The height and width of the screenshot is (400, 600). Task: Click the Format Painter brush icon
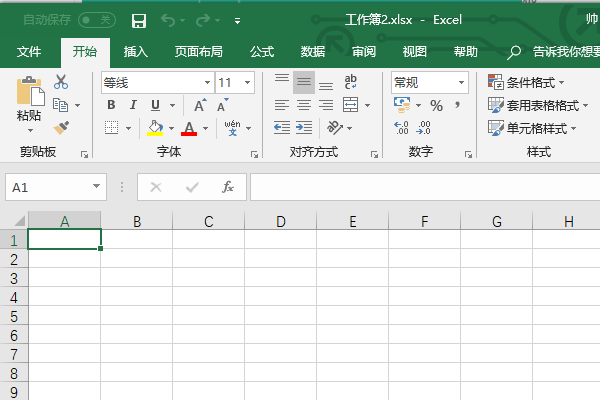tap(61, 127)
